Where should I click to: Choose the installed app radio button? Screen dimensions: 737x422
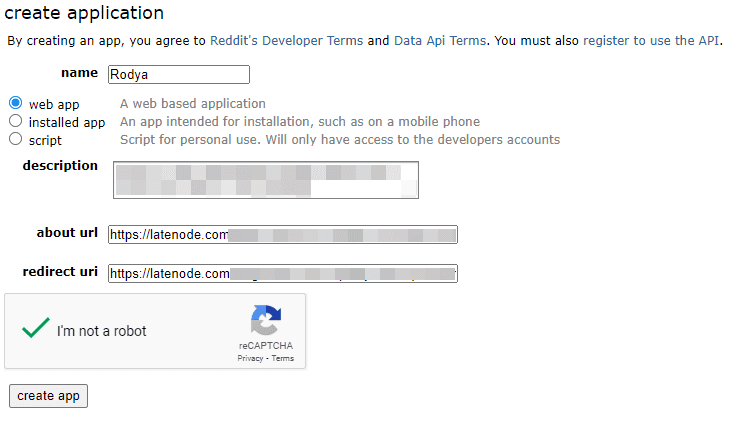coord(15,121)
